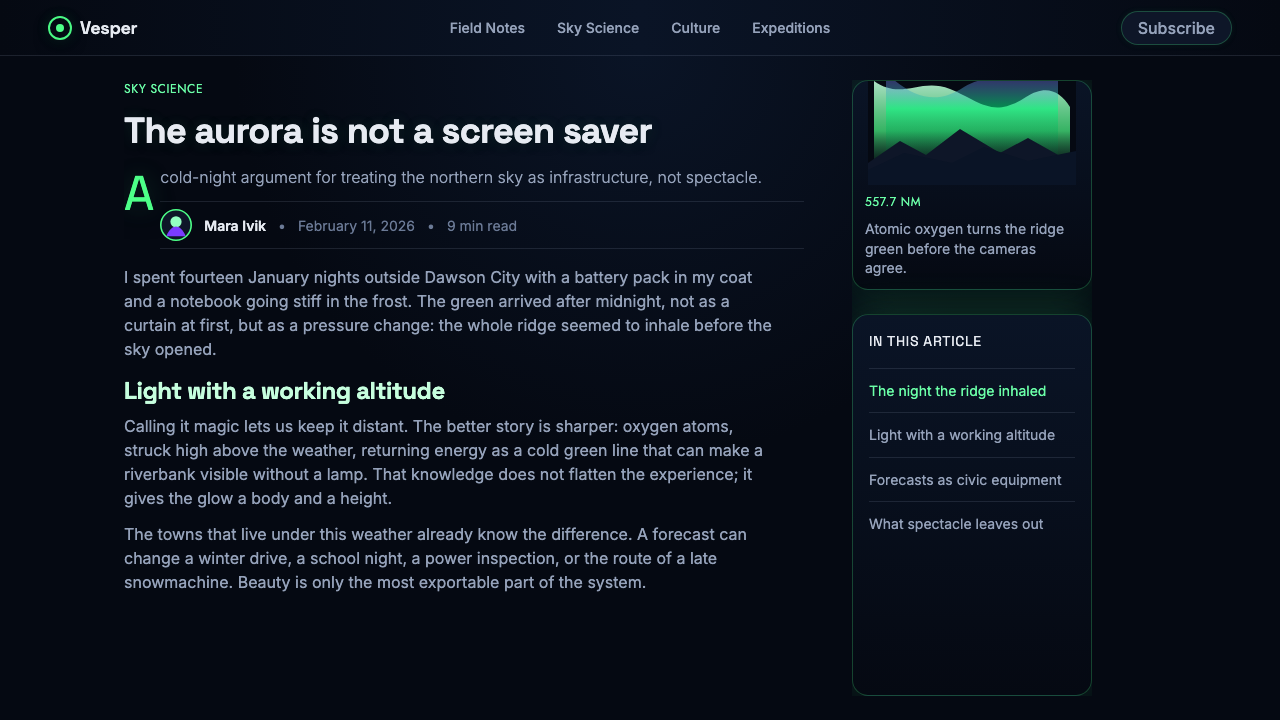Open the Field Notes menu item

487,28
